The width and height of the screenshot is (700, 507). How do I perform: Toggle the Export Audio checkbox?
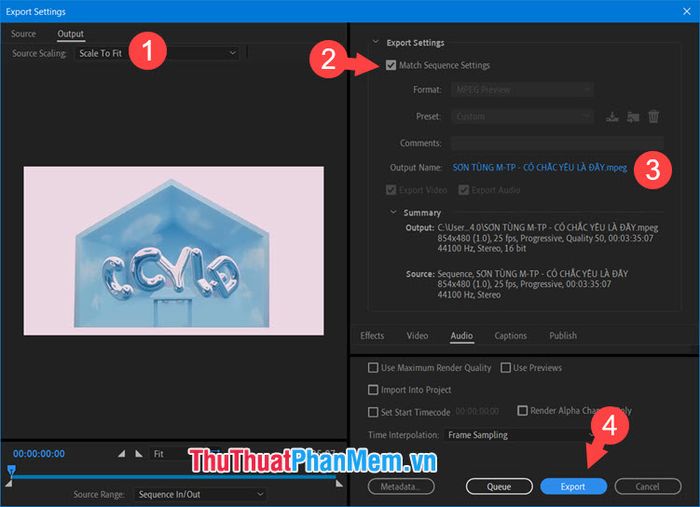(464, 190)
